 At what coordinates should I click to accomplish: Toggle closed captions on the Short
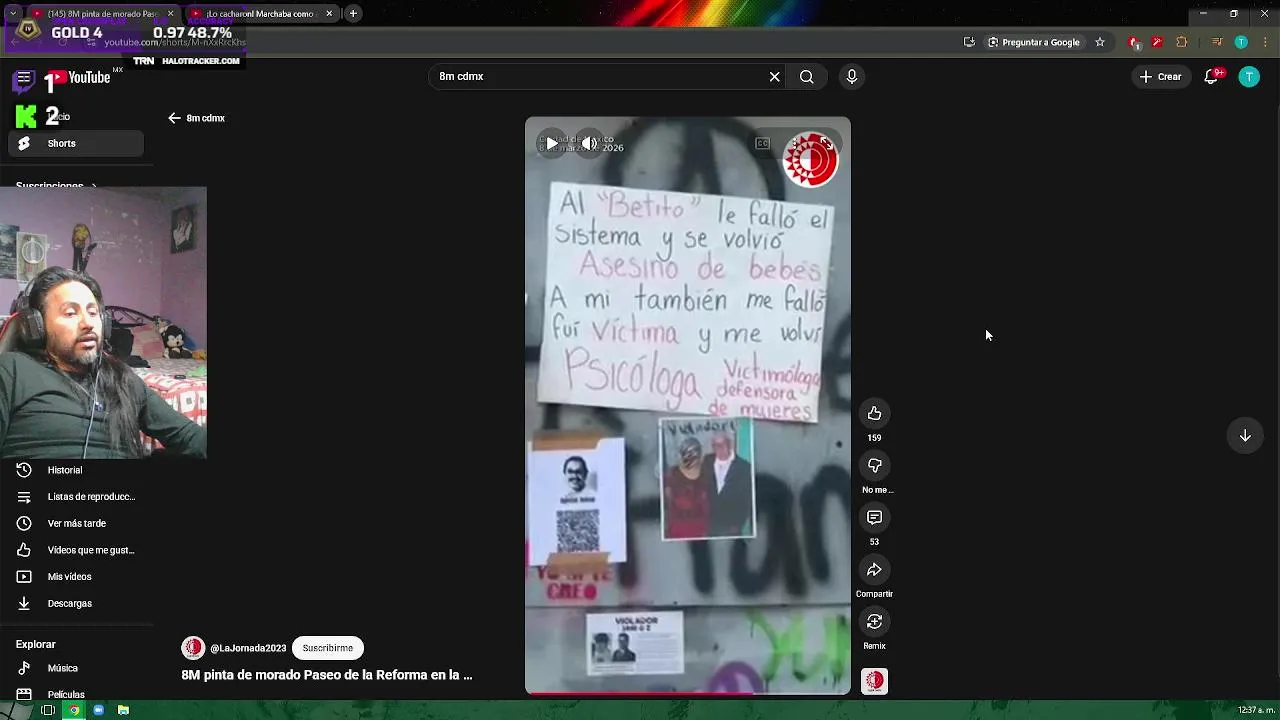point(762,143)
